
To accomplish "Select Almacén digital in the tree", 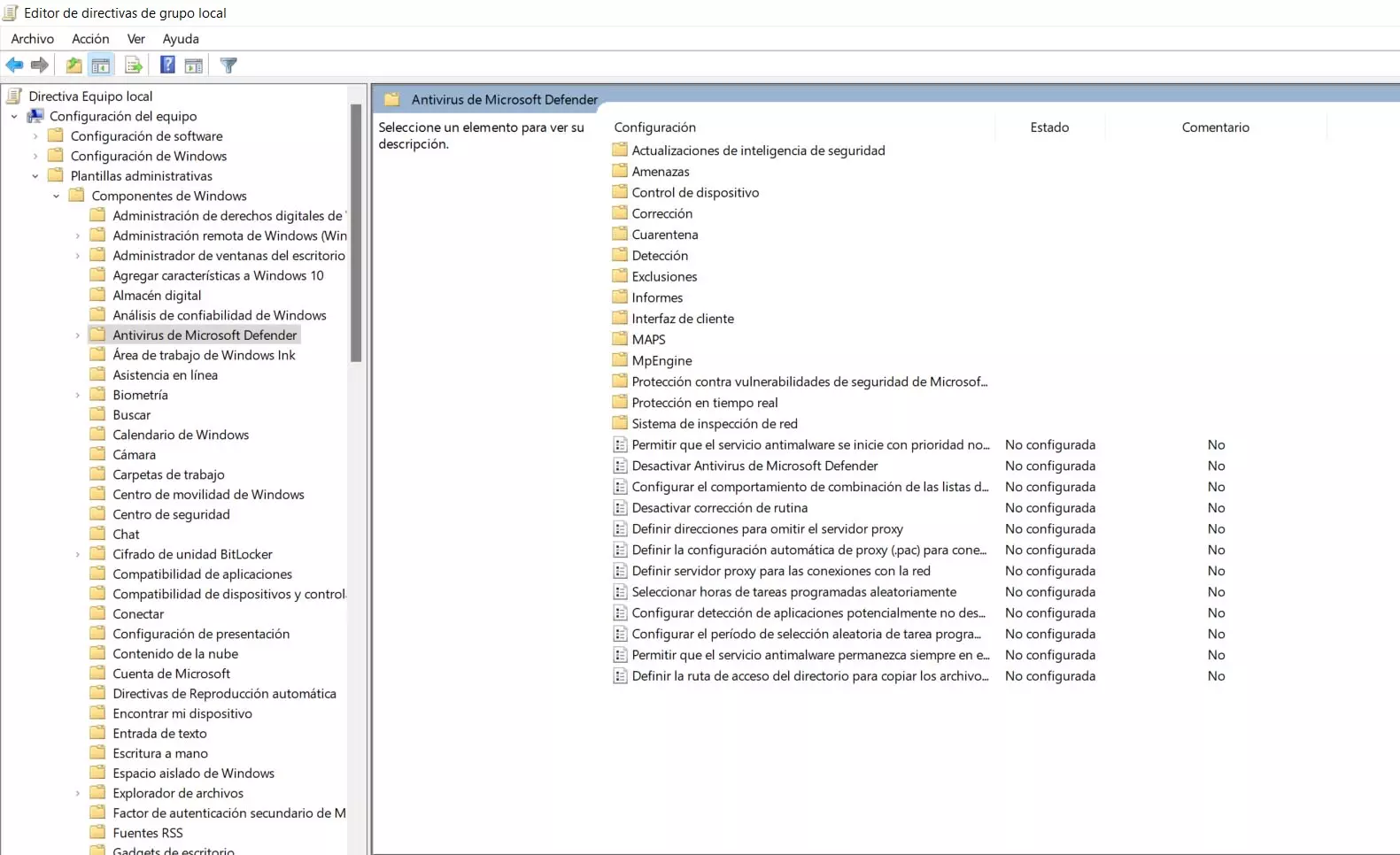I will pos(157,295).
